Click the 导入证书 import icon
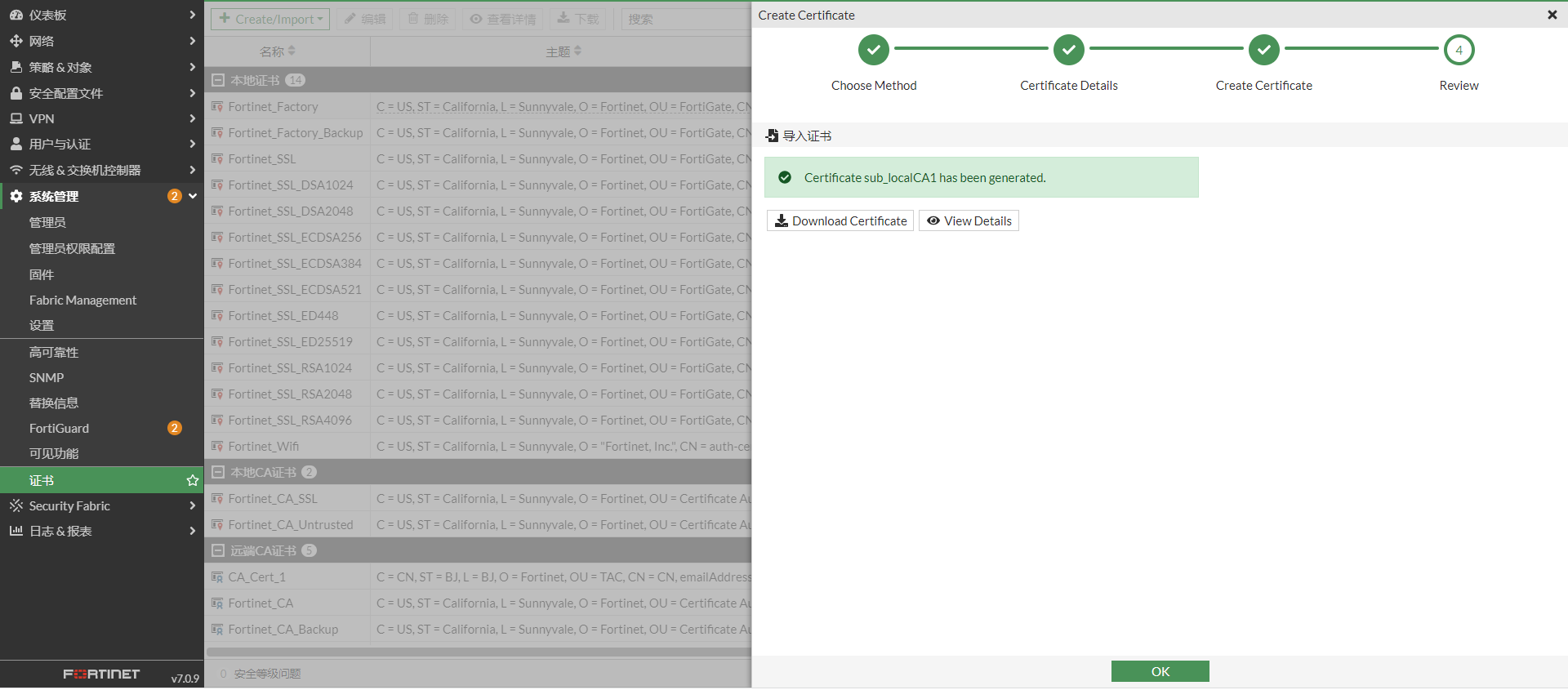Image resolution: width=1568 pixels, height=690 pixels. pos(772,136)
